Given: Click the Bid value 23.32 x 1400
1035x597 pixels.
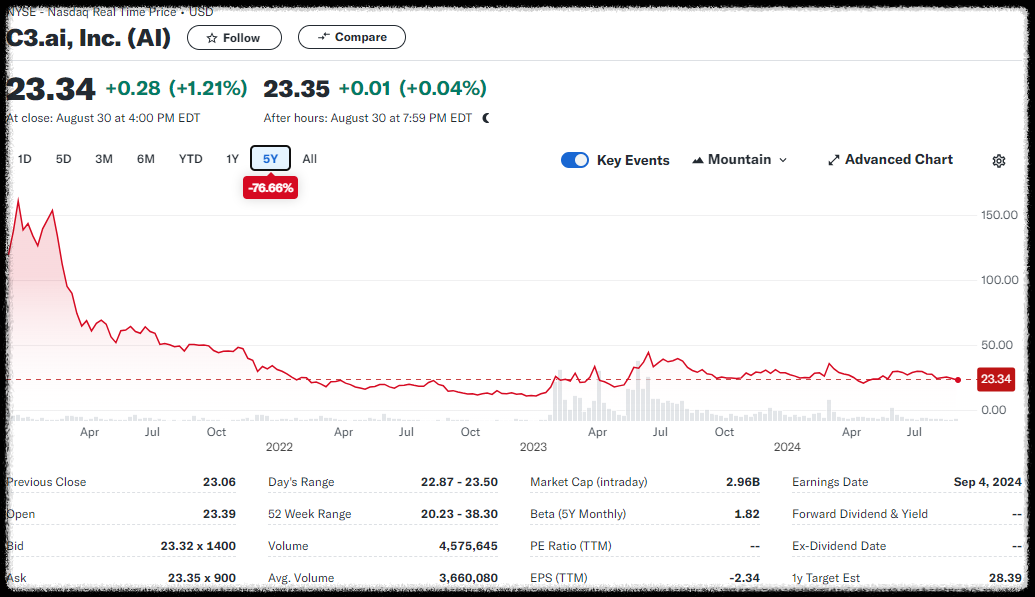Looking at the screenshot, I should coord(198,546).
